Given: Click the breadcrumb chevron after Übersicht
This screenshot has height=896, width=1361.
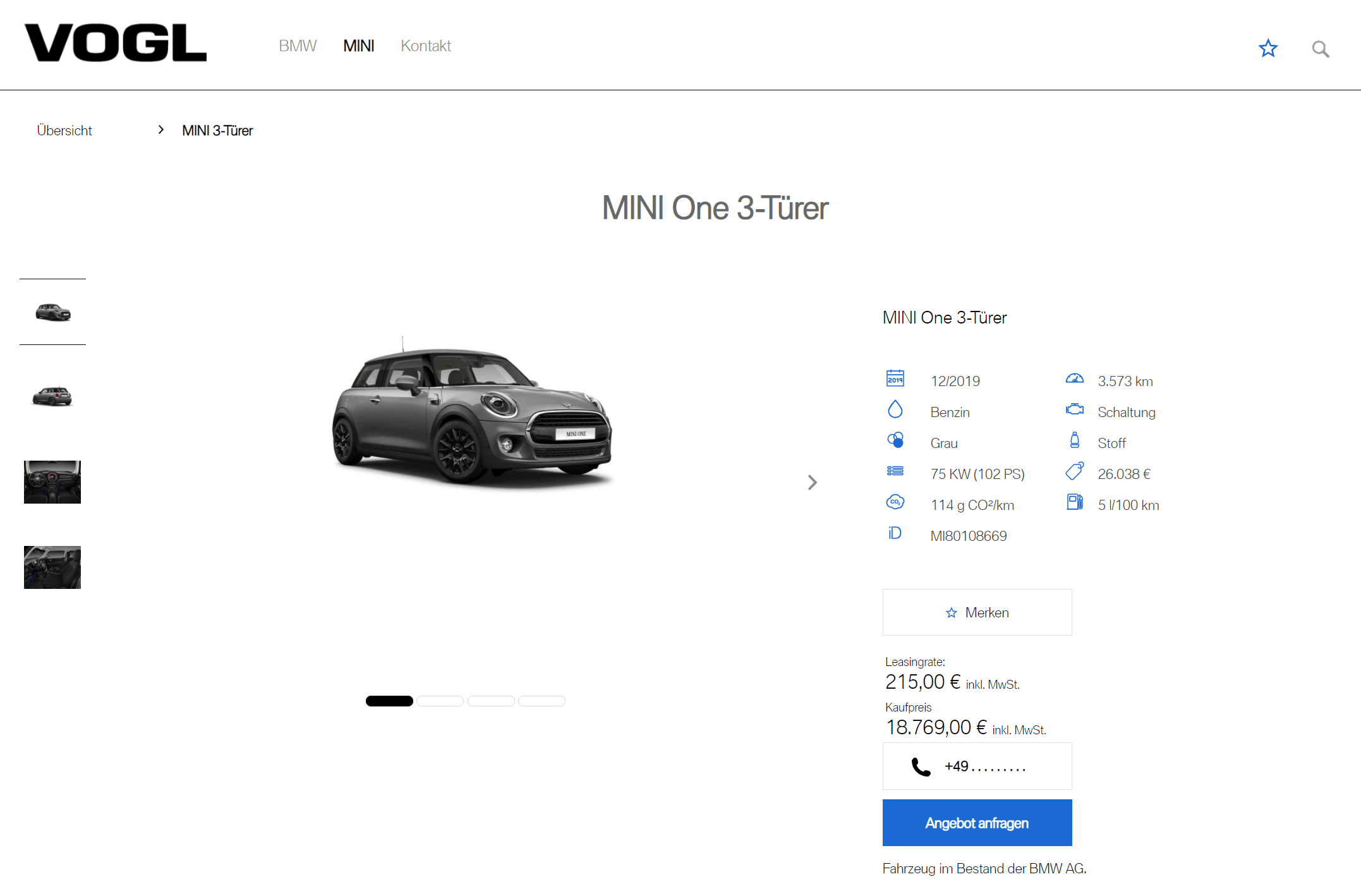Looking at the screenshot, I should [161, 130].
